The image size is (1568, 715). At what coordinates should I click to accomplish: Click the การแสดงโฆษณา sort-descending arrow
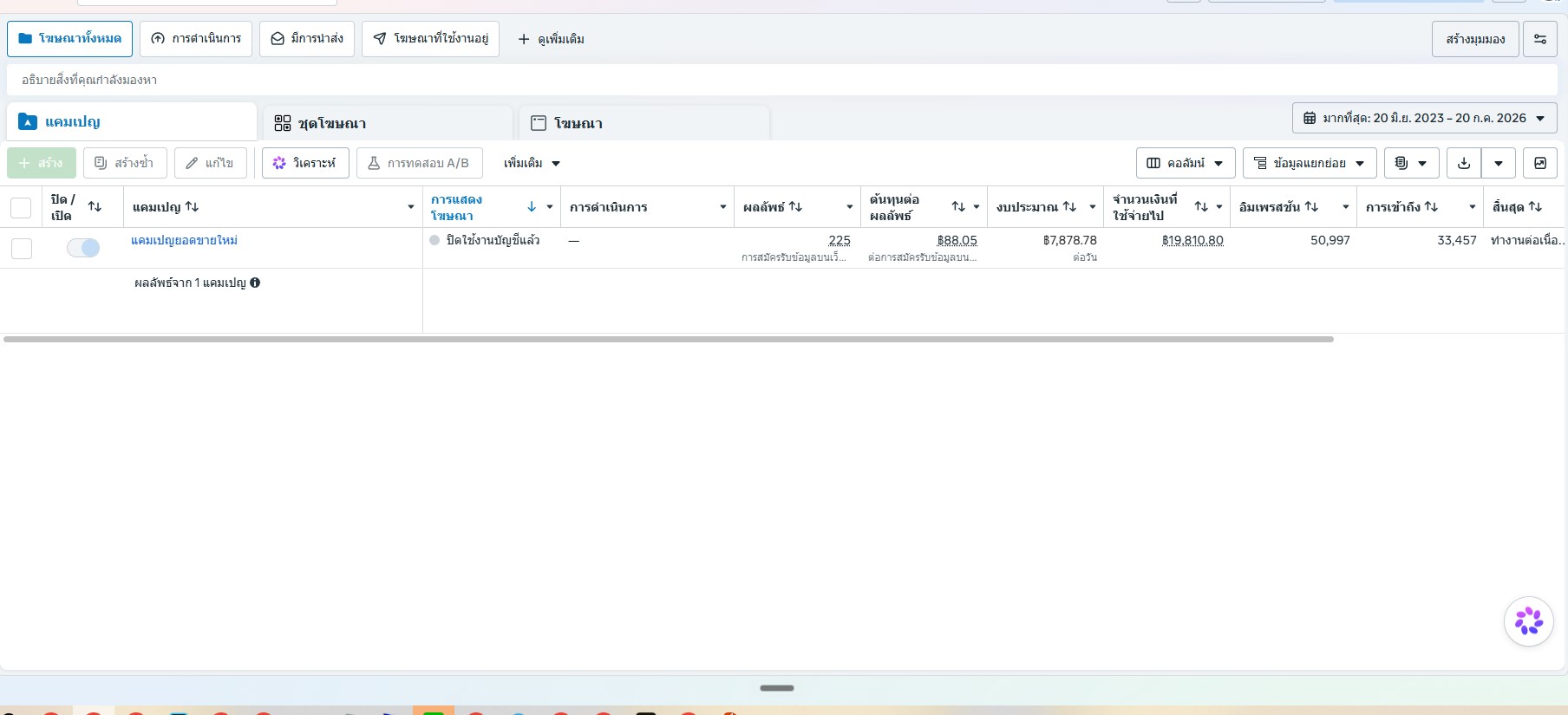tap(532, 207)
